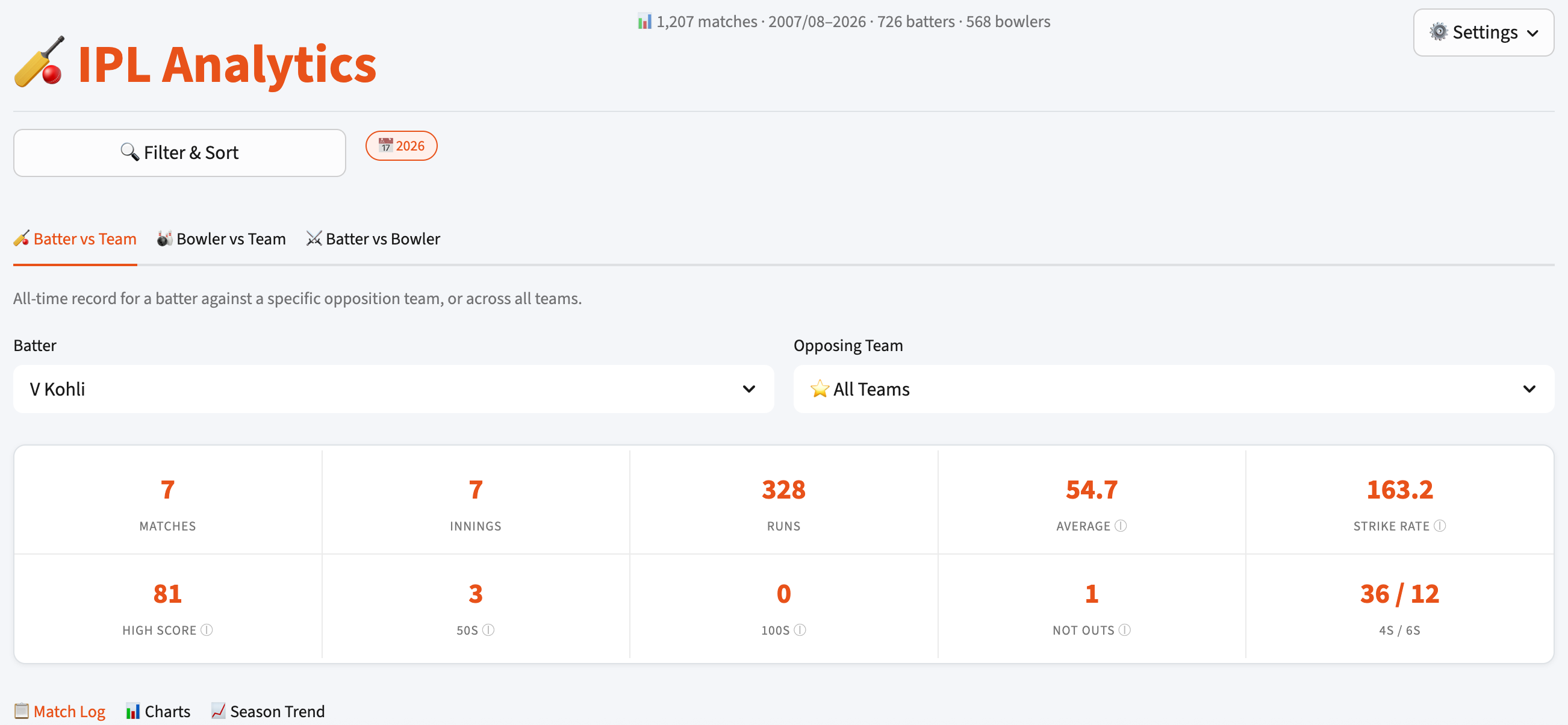
Task: Click the trend icon in Season Trend tab
Action: (x=218, y=711)
